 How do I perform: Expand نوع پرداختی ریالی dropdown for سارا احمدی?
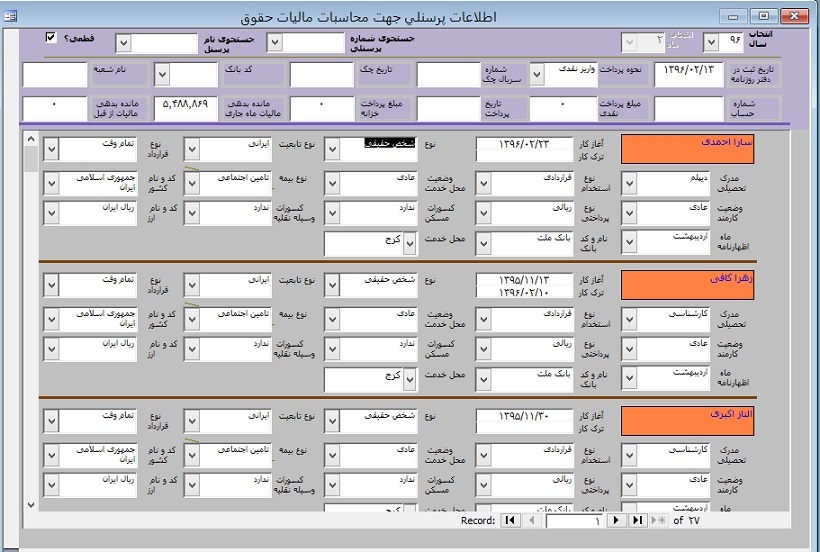(x=483, y=213)
